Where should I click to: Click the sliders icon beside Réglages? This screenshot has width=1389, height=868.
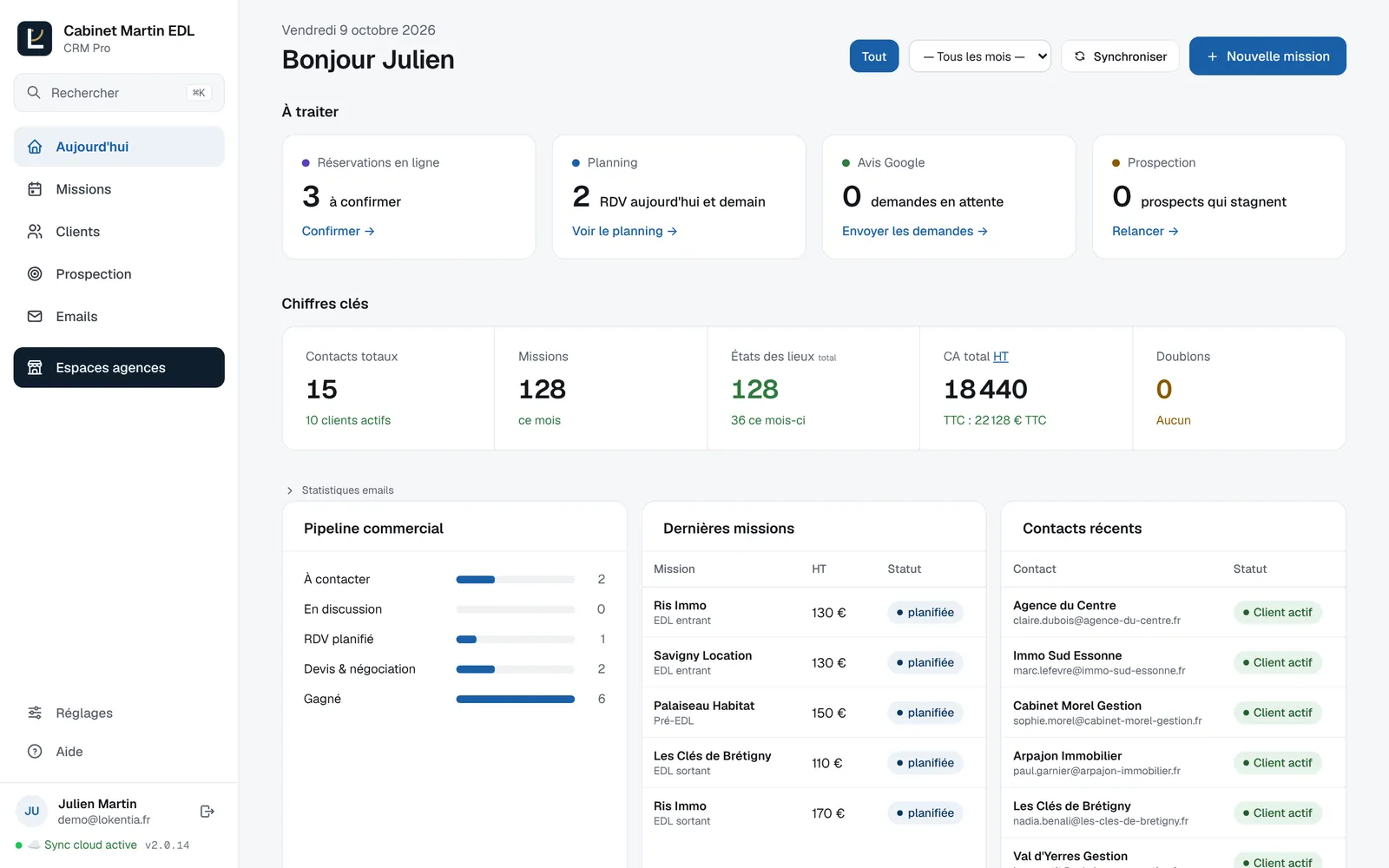pos(35,713)
